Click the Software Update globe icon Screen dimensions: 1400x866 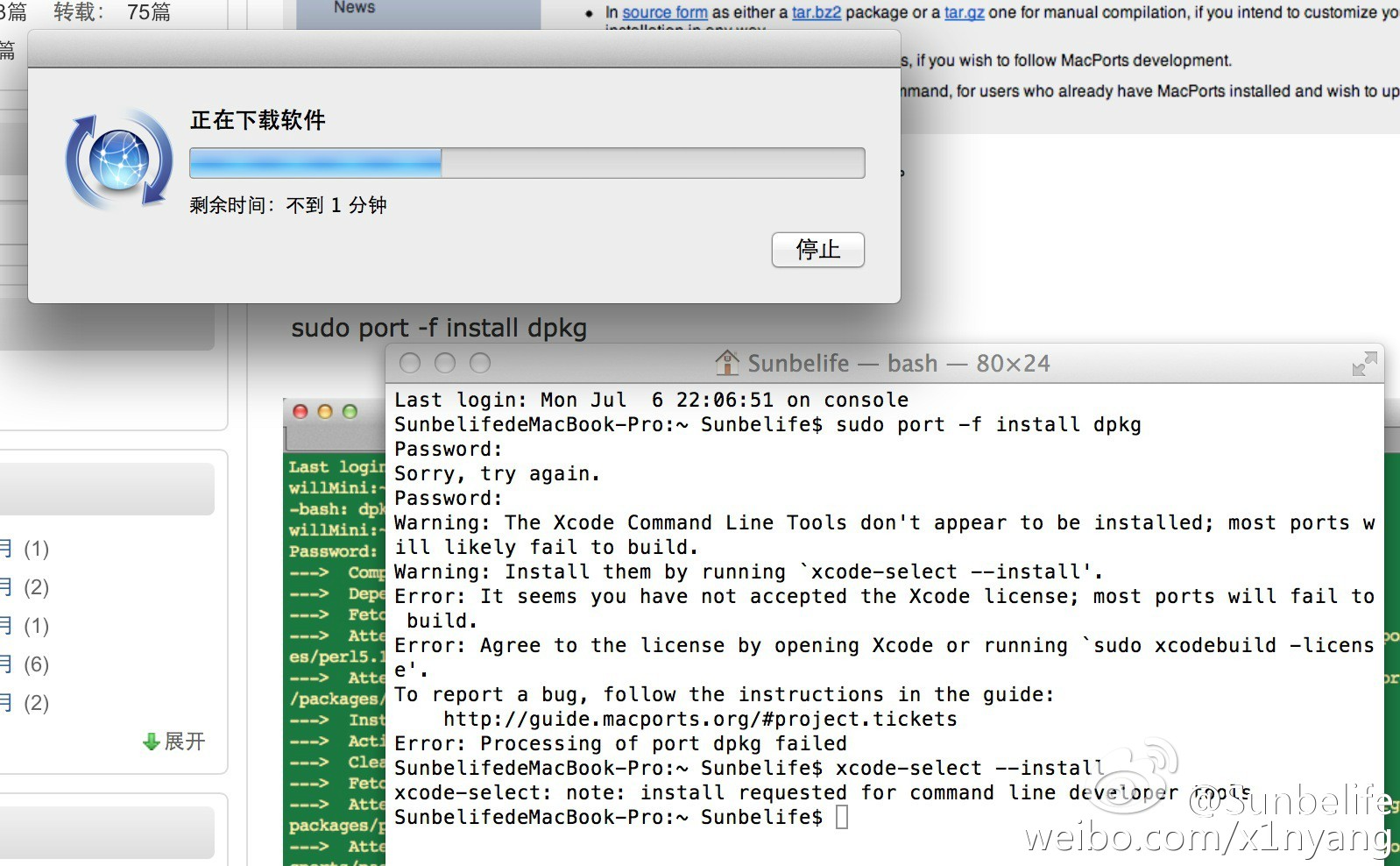coord(119,160)
